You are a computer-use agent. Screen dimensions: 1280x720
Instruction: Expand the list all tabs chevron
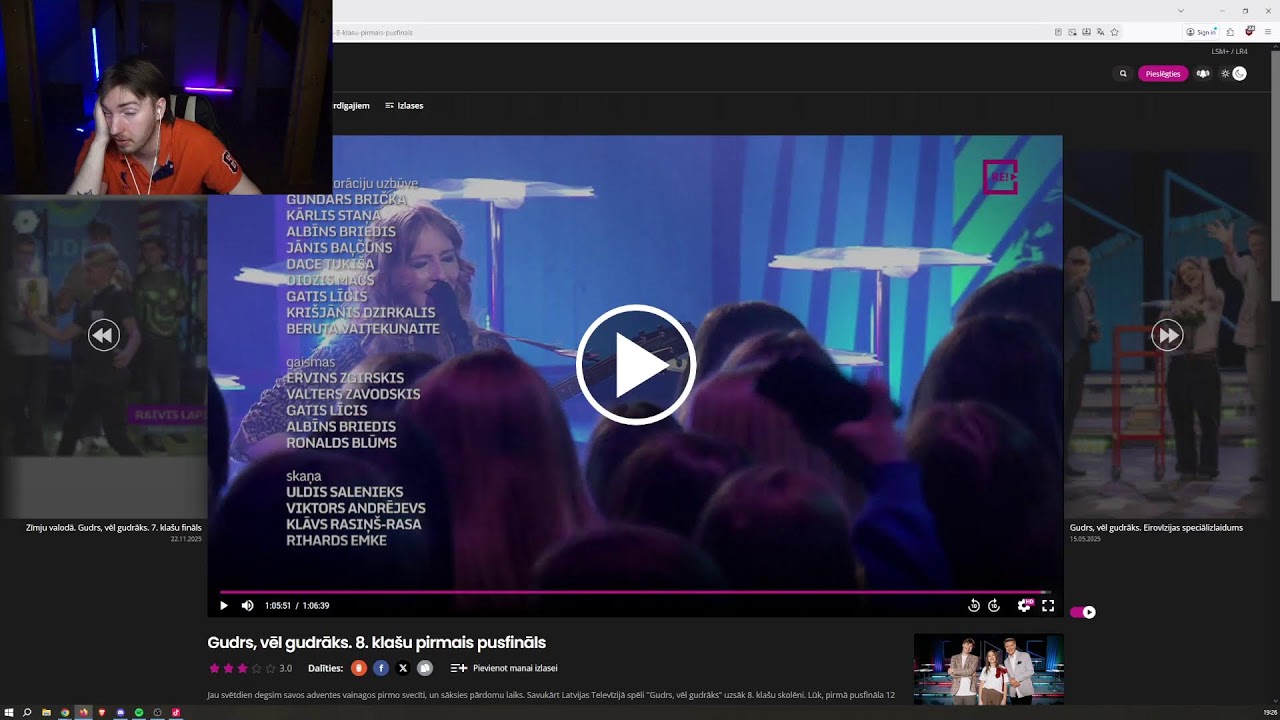point(1180,10)
